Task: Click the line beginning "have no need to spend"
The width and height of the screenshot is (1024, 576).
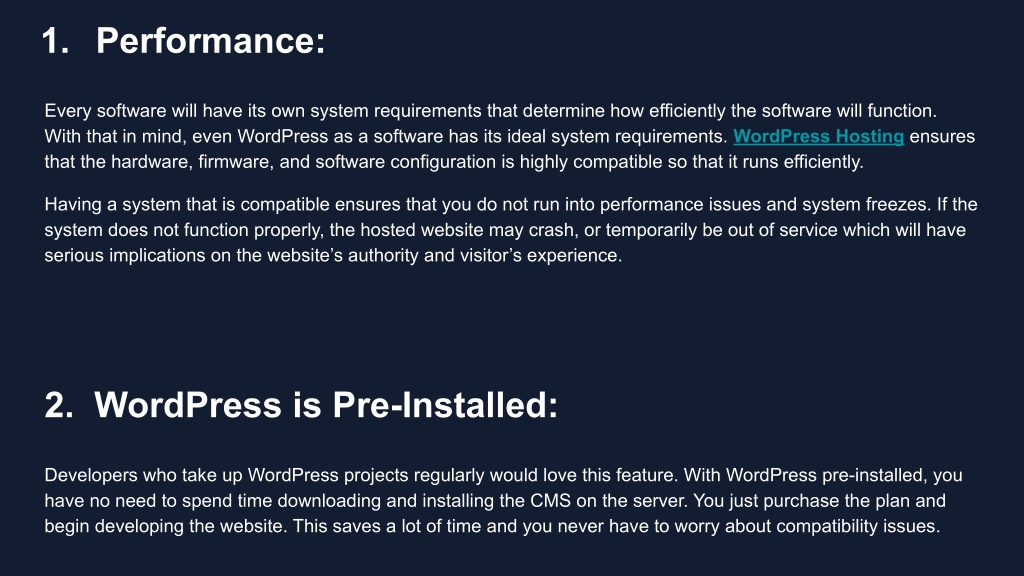Action: pyautogui.click(x=495, y=501)
